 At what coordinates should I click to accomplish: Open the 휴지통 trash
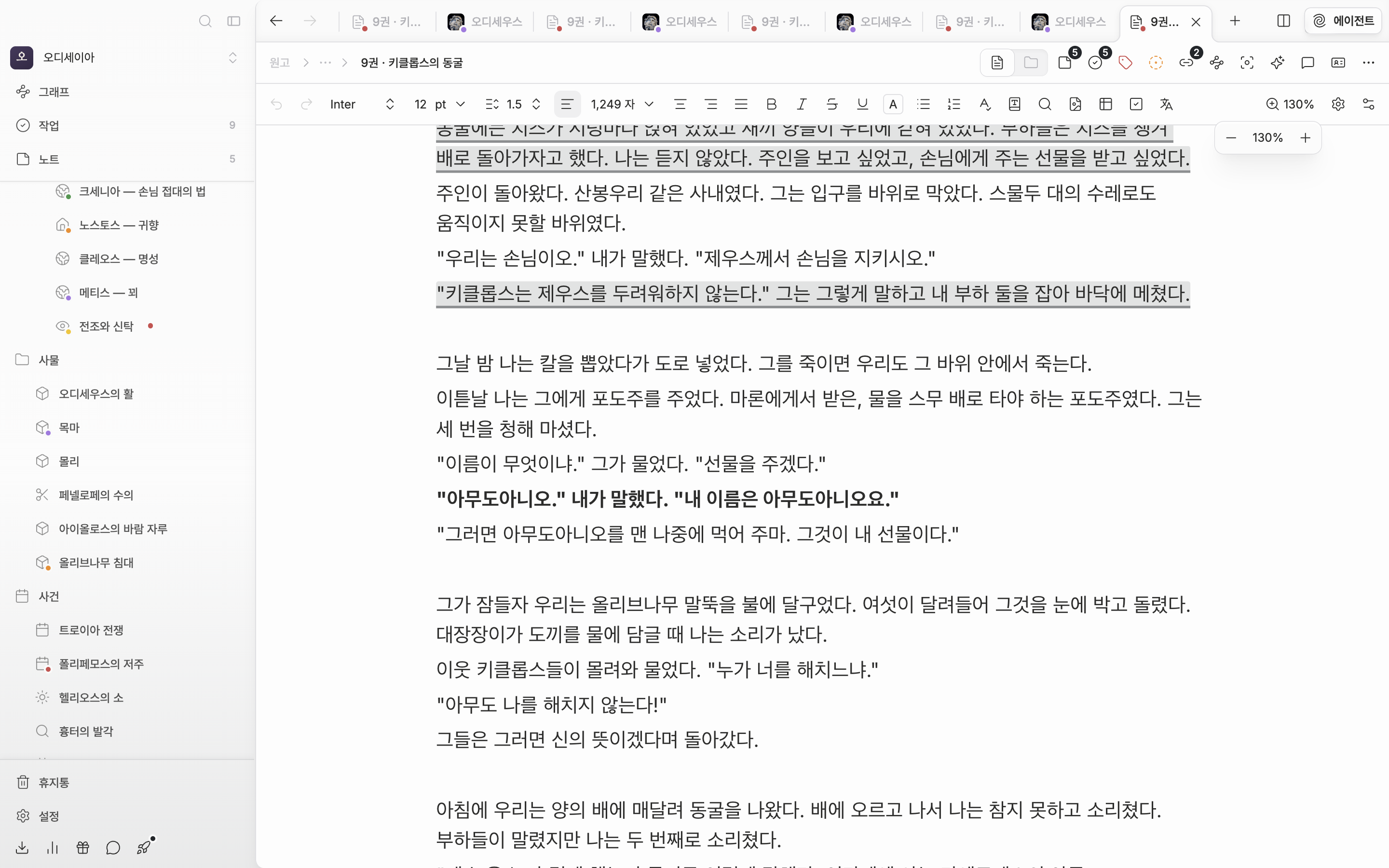click(x=127, y=783)
